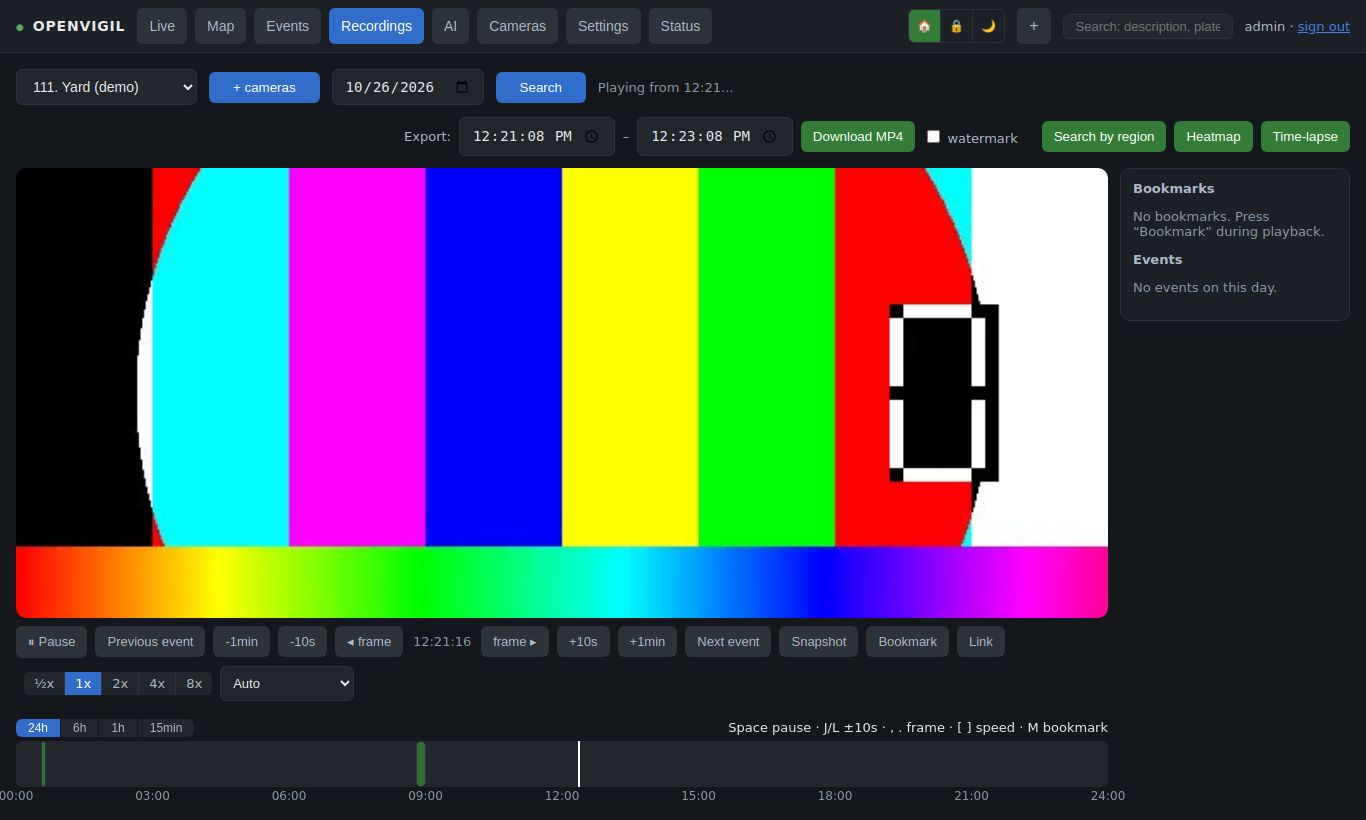This screenshot has height=820, width=1366.
Task: Open clock picker for export end time
Action: [x=769, y=136]
